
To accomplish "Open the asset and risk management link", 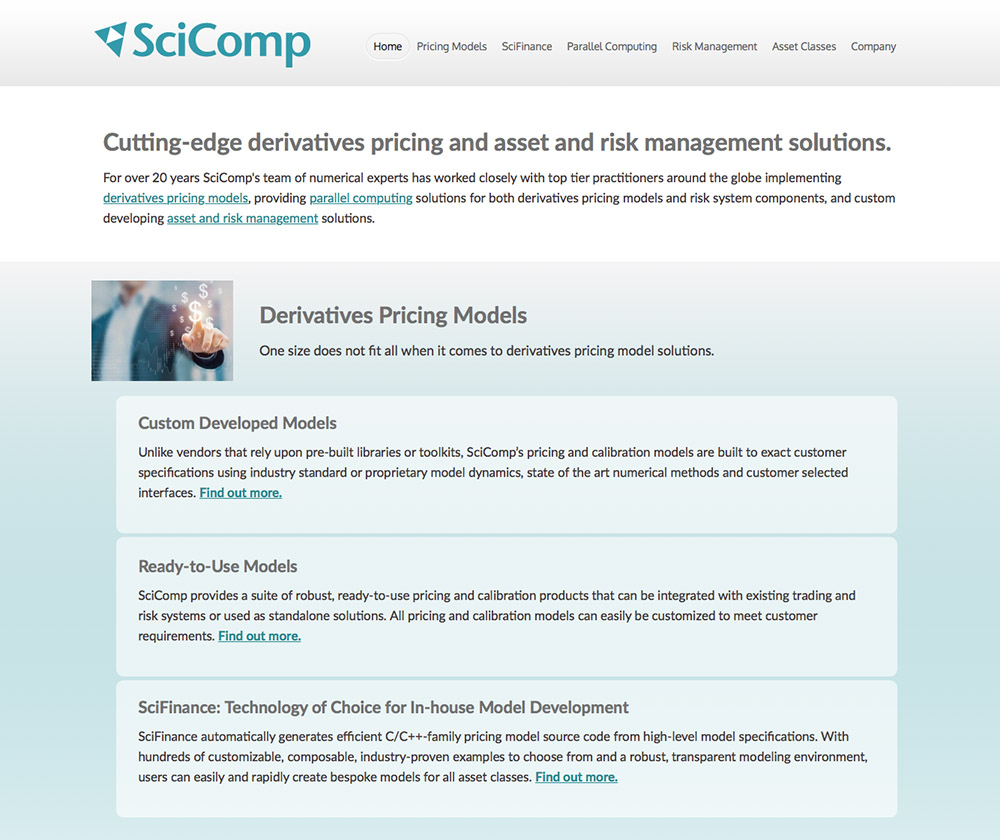I will click(x=242, y=218).
